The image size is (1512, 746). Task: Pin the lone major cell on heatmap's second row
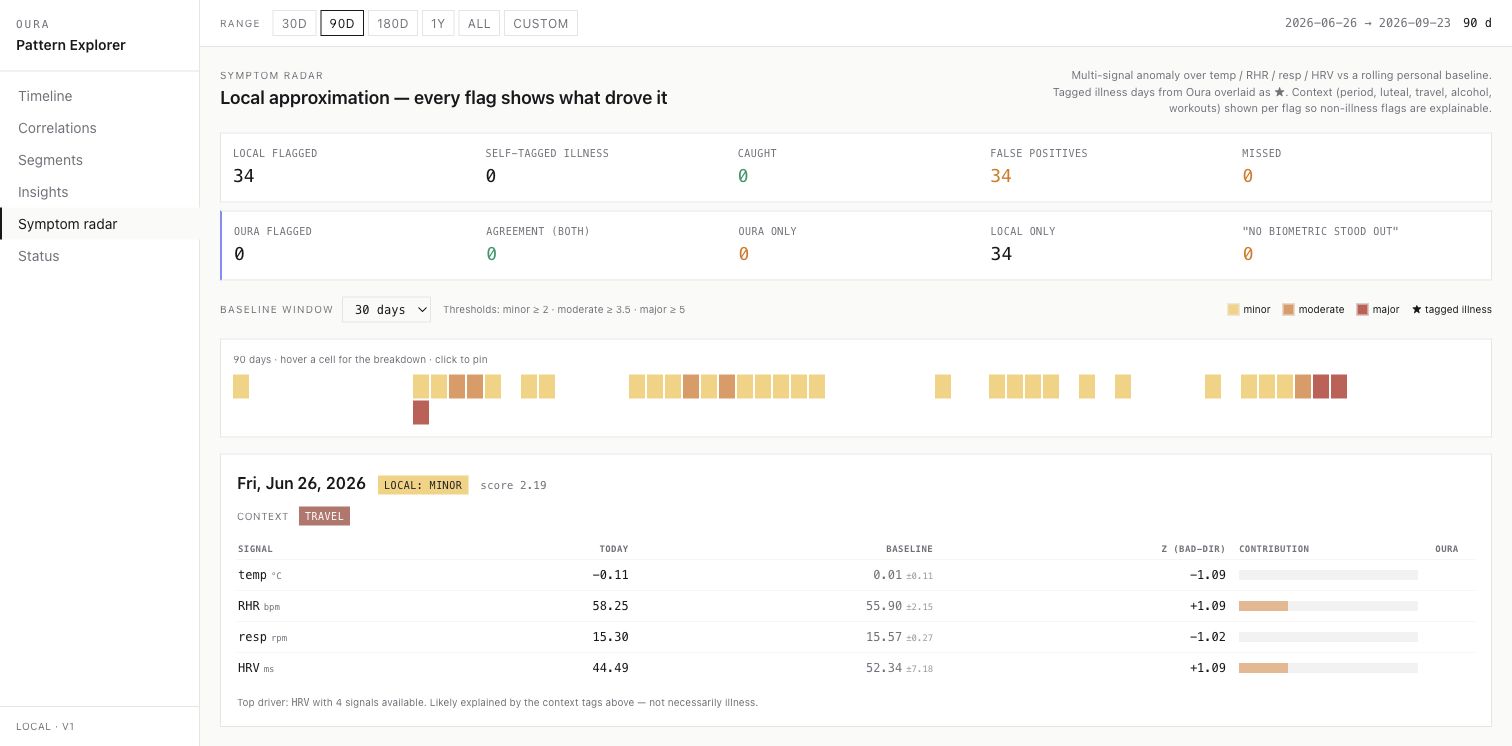click(421, 412)
